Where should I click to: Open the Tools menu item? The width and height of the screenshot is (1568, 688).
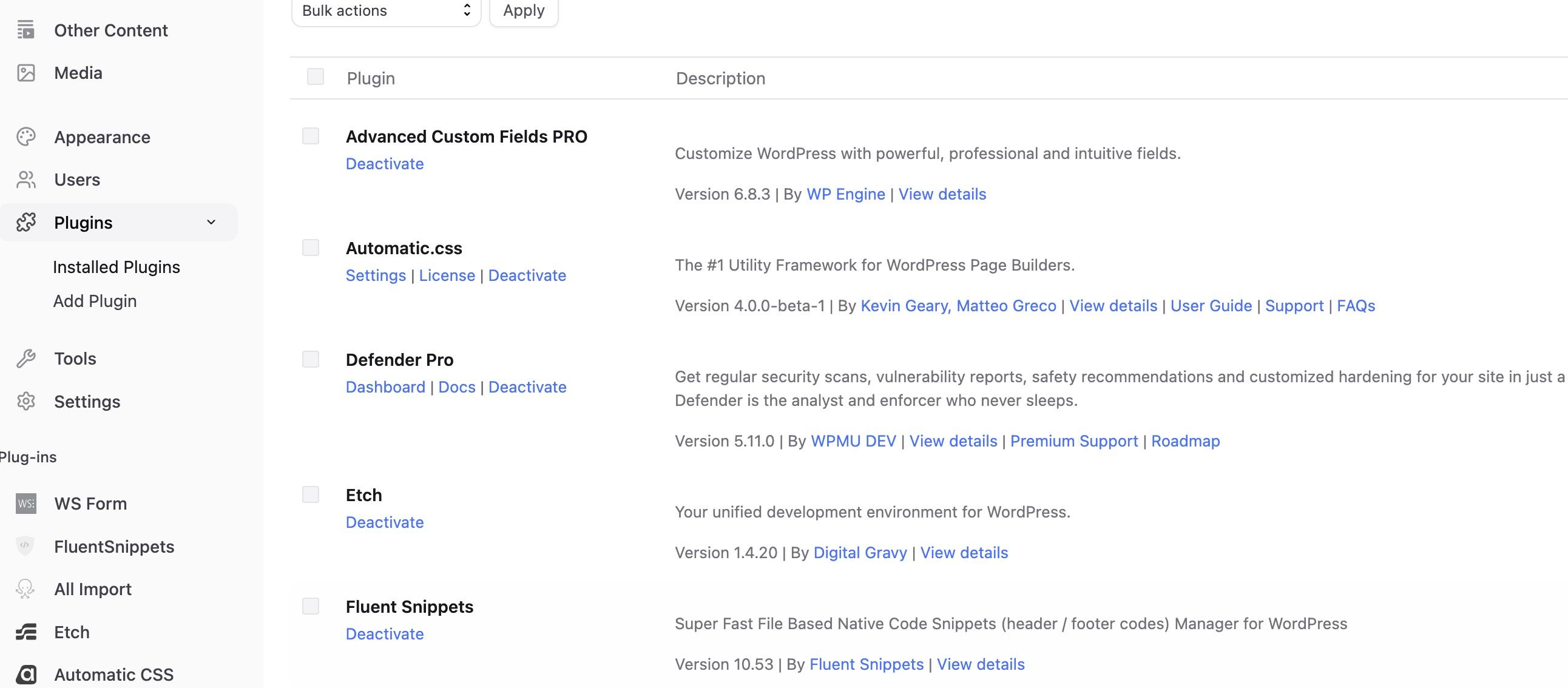pos(75,359)
